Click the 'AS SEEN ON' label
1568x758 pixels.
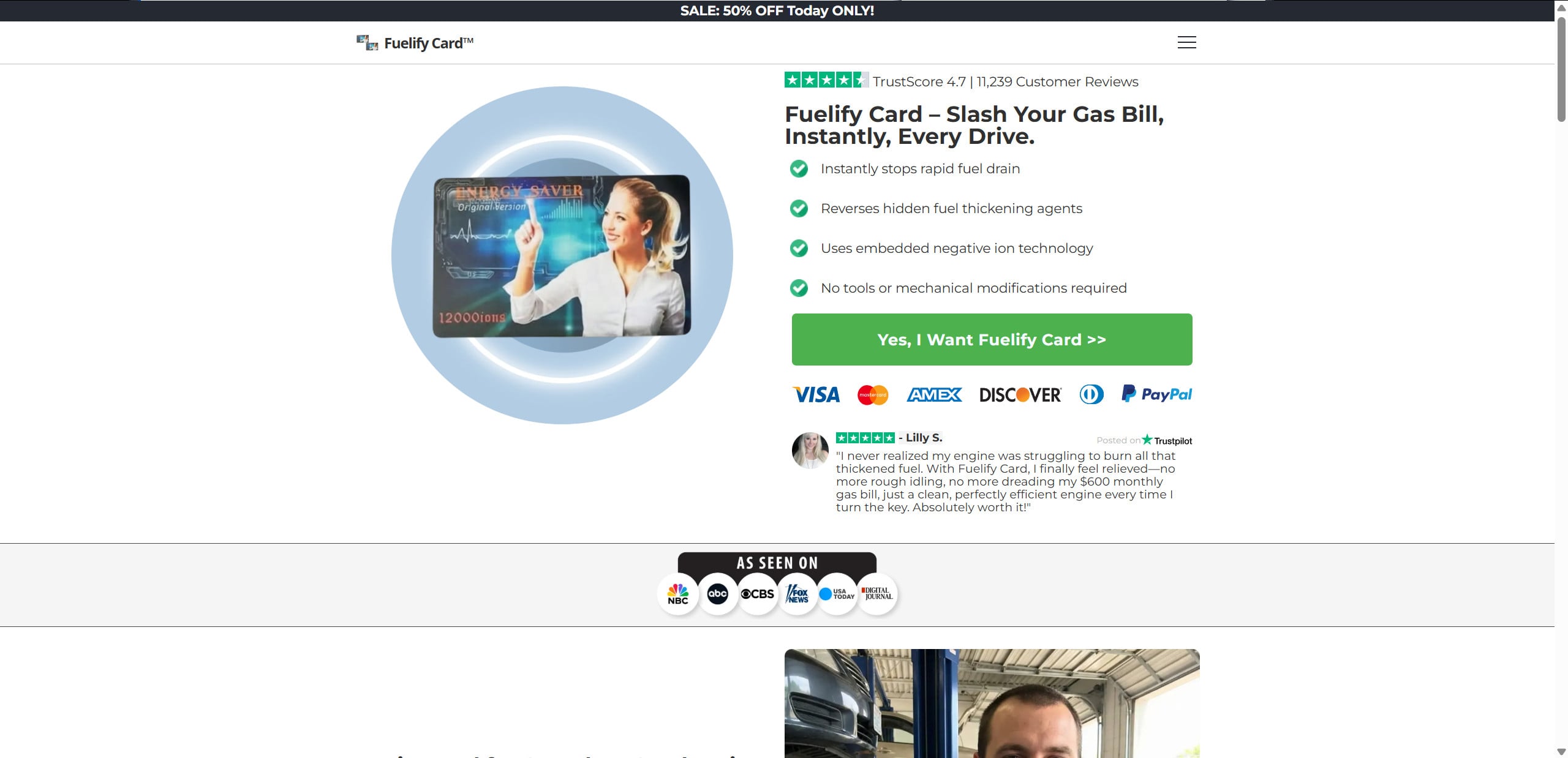tap(777, 563)
